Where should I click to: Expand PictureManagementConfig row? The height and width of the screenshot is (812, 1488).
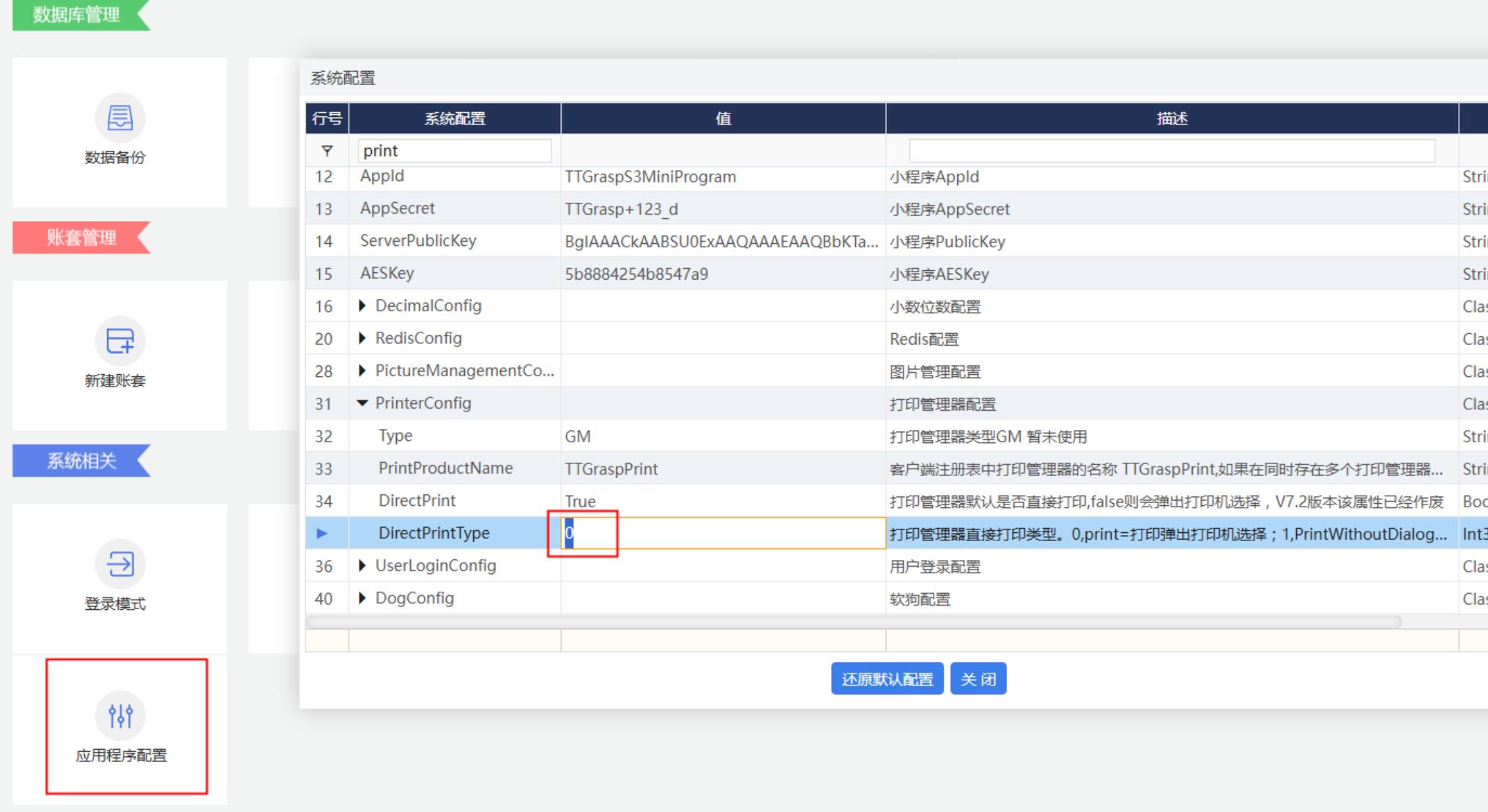[x=362, y=370]
